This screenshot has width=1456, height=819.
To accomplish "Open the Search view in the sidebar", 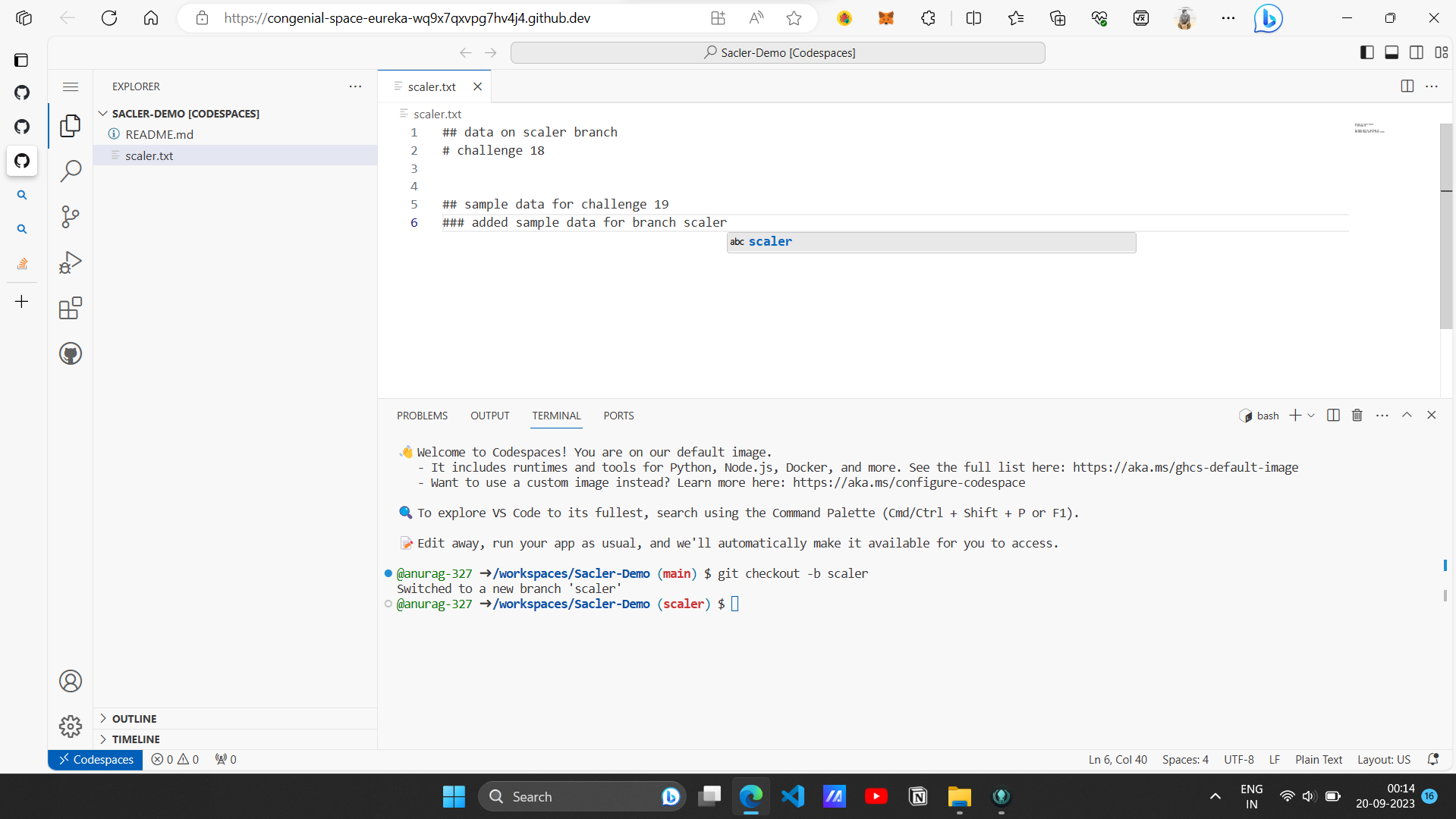I will pyautogui.click(x=70, y=171).
